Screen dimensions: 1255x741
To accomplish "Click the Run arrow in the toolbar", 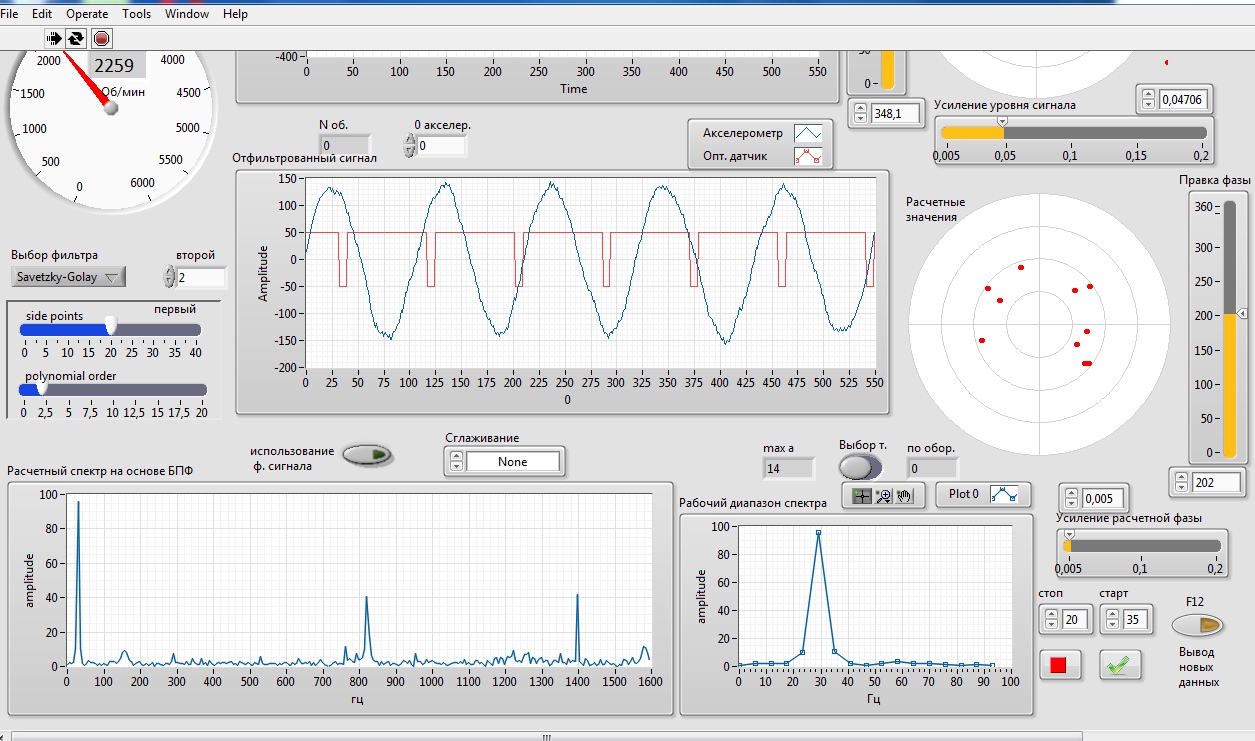I will coord(54,38).
